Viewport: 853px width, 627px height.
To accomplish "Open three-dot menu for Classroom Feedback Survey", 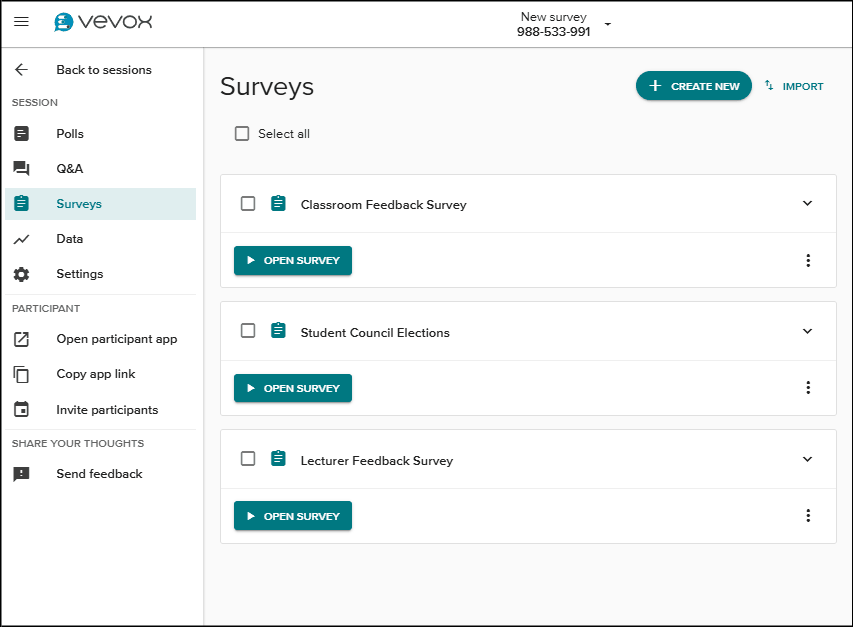I will [808, 261].
